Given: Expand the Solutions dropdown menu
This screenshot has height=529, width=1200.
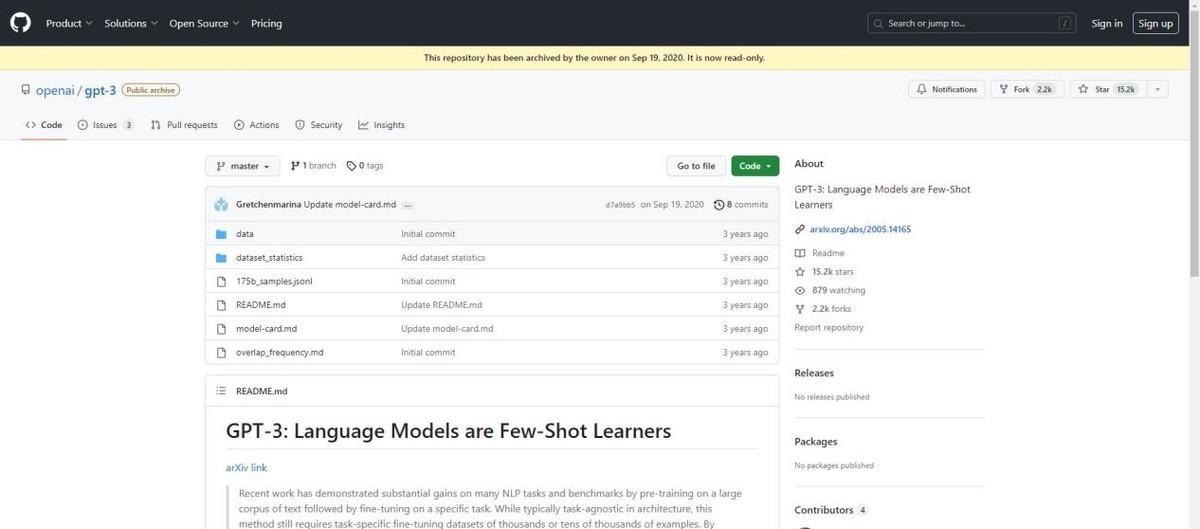Looking at the screenshot, I should point(131,23).
